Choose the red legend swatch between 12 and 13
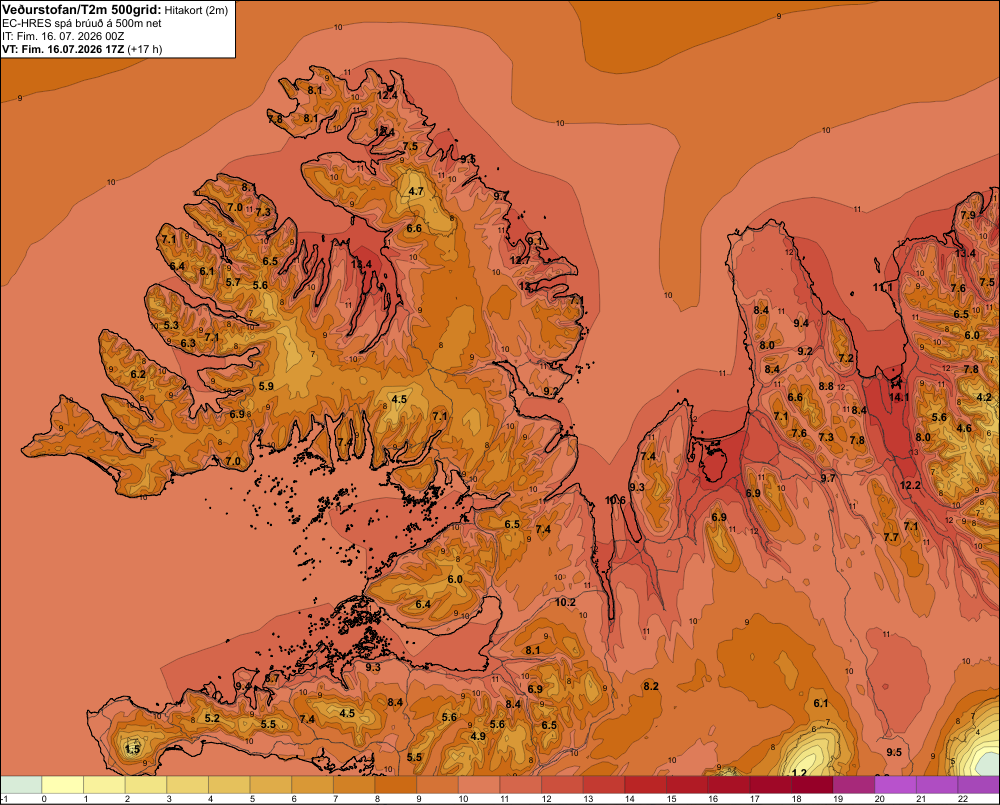The width and height of the screenshot is (1000, 805). click(562, 785)
